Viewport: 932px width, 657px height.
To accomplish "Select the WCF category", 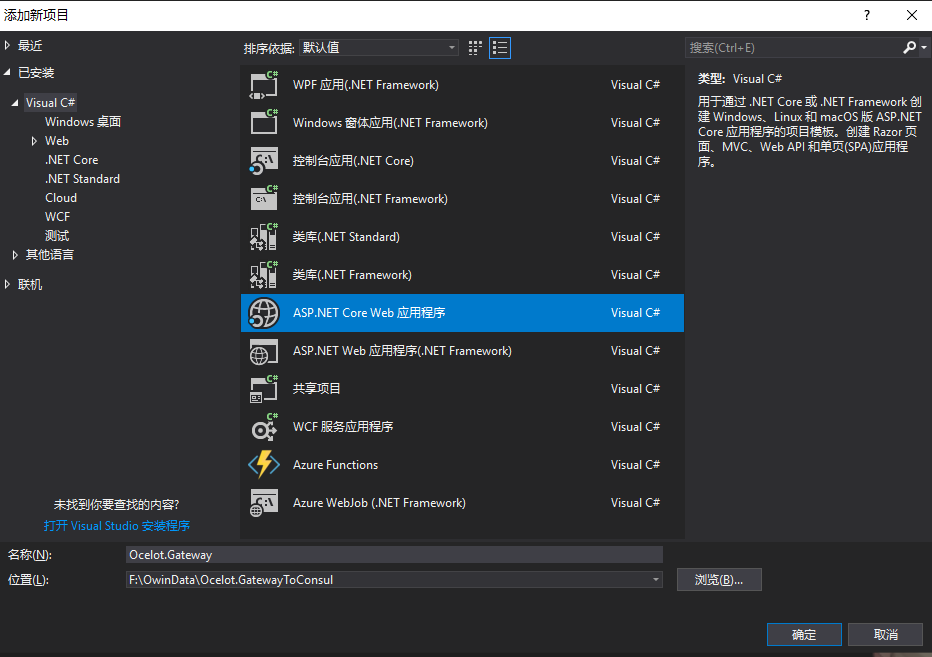I will coord(58,217).
